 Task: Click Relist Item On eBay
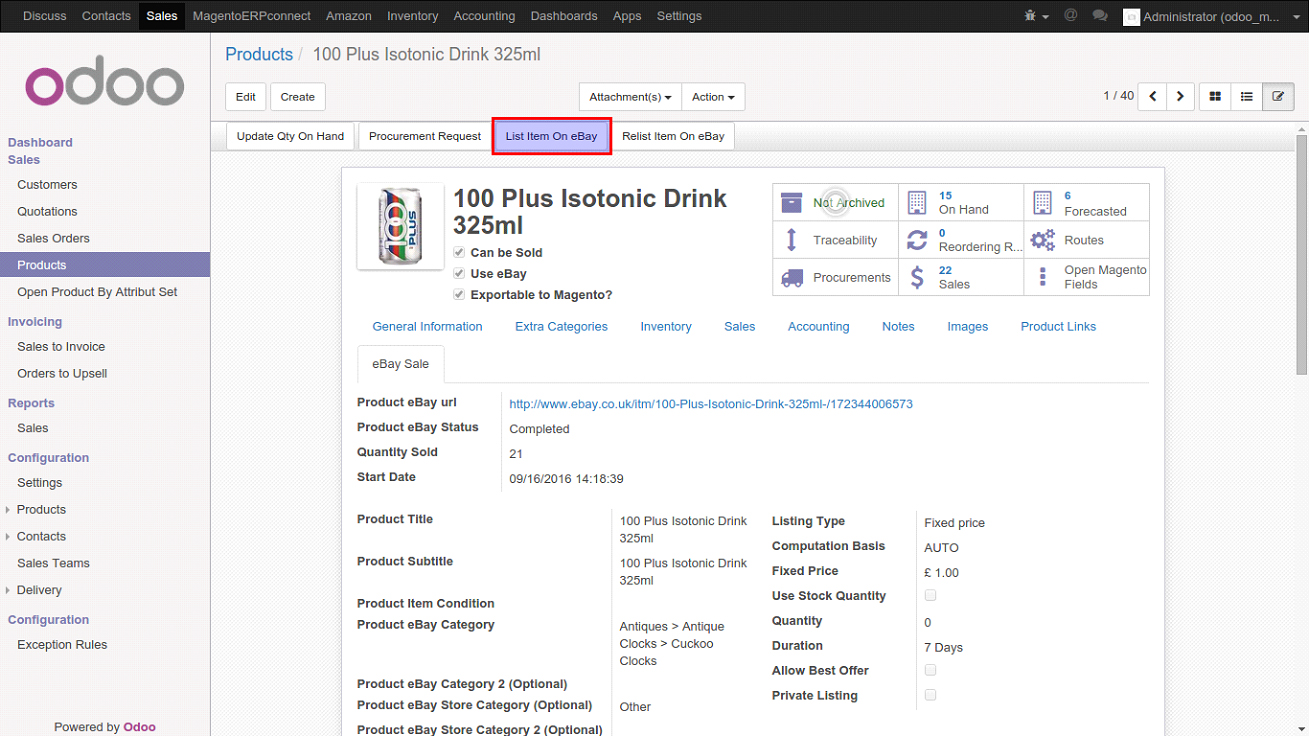click(x=673, y=136)
